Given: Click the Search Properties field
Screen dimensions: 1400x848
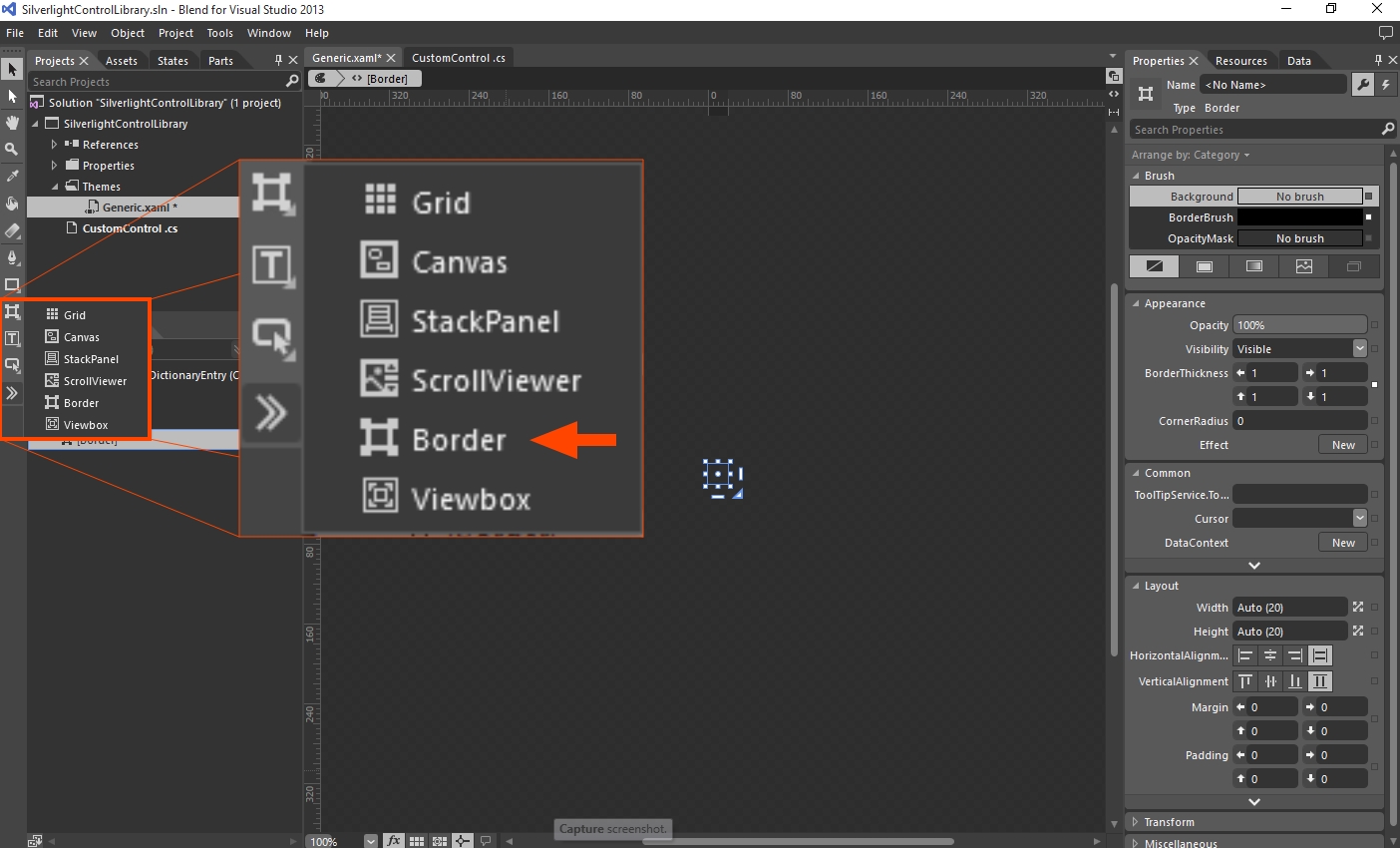Looking at the screenshot, I should [x=1254, y=130].
